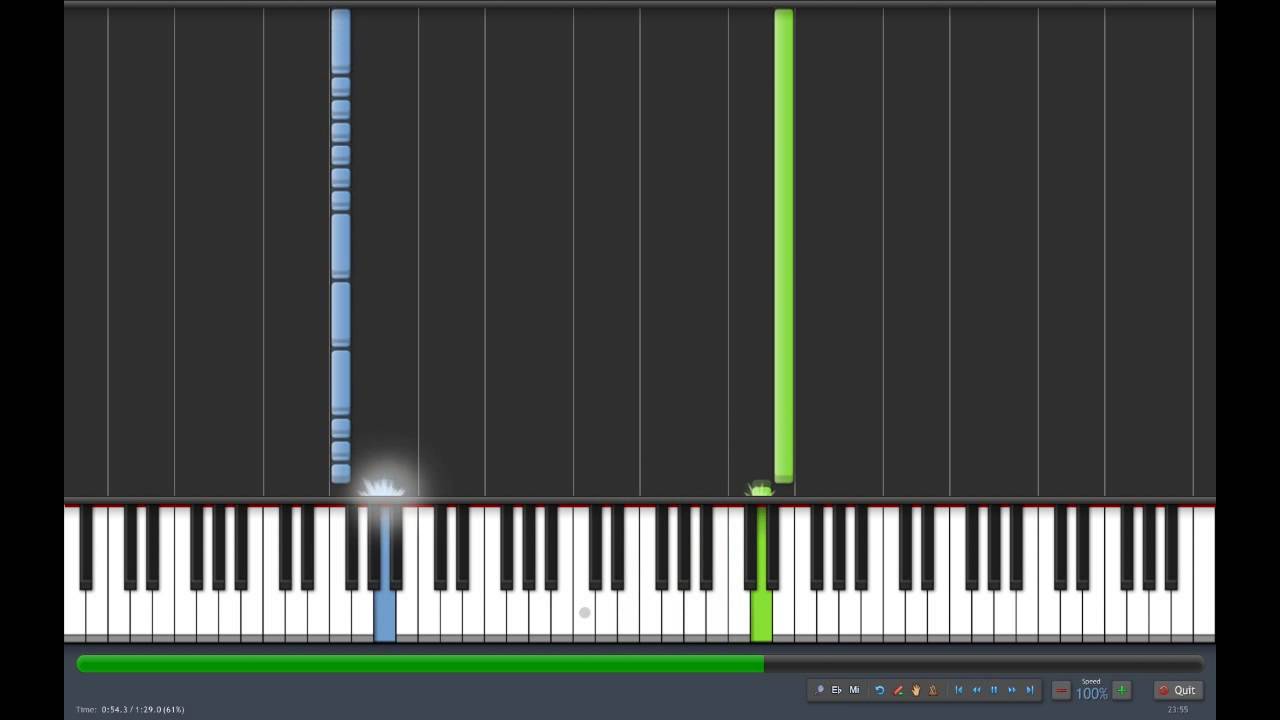Toggle the Mi note name labels
This screenshot has width=1280, height=720.
click(854, 690)
